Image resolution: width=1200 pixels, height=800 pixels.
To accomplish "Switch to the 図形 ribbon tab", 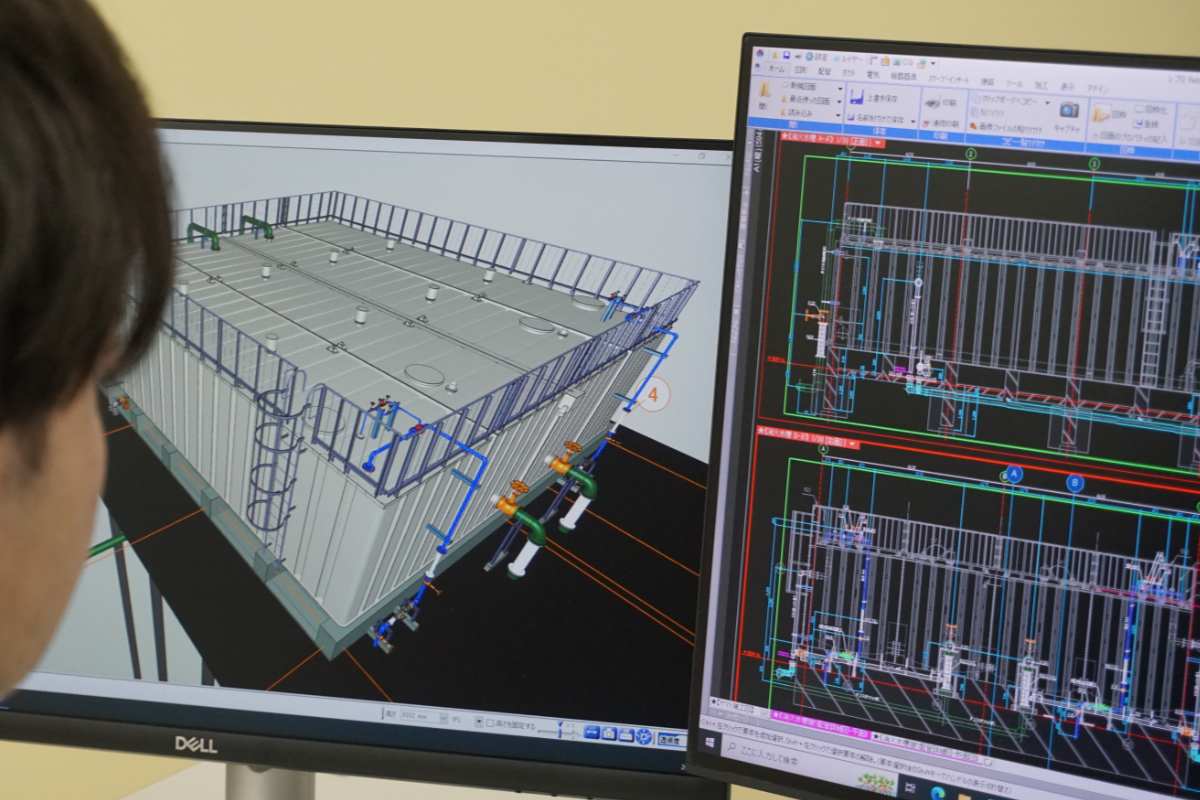I will tap(801, 70).
